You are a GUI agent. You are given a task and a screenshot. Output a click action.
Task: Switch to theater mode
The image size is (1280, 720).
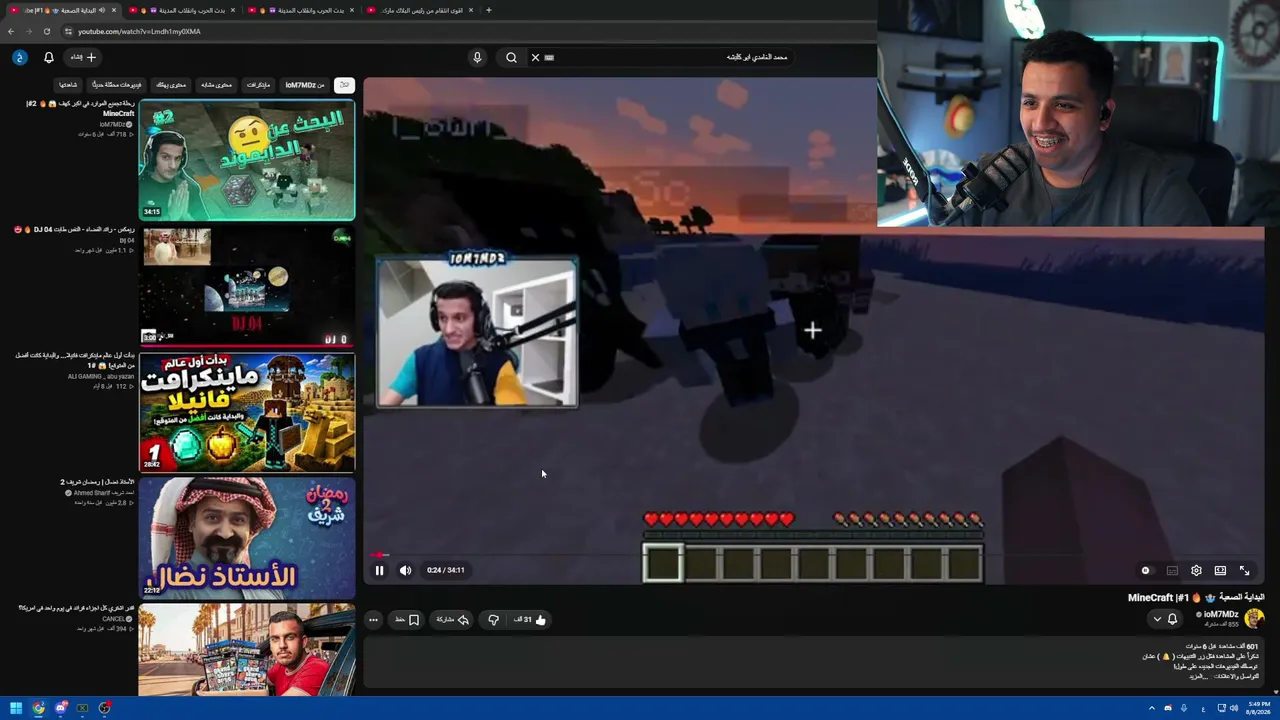click(x=1220, y=570)
